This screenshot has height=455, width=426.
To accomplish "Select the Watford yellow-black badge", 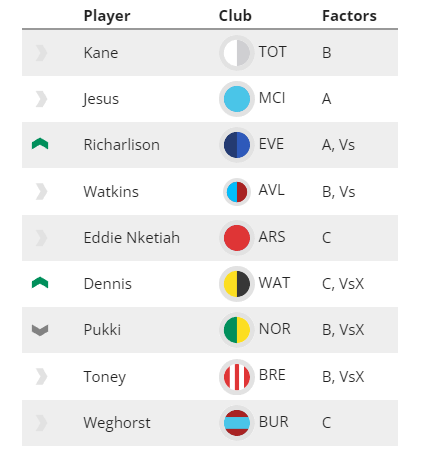I will (237, 284).
